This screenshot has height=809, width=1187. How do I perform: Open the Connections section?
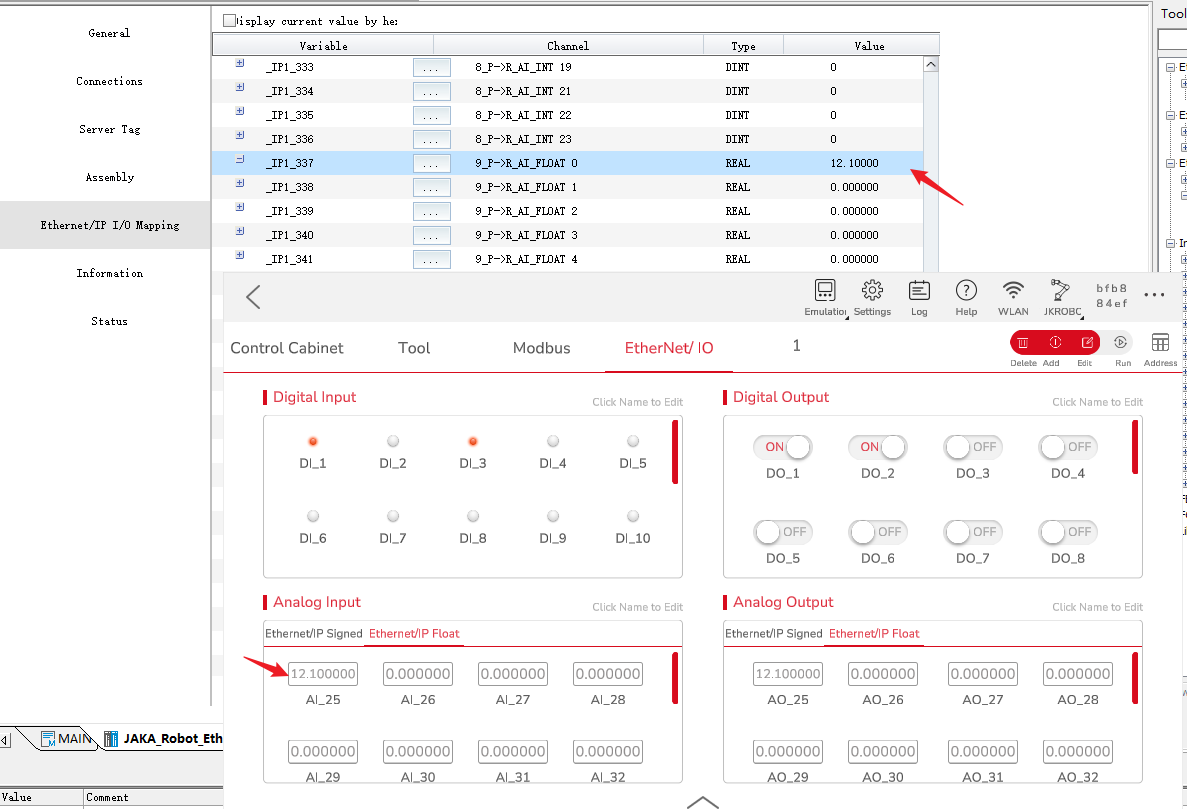[x=109, y=81]
